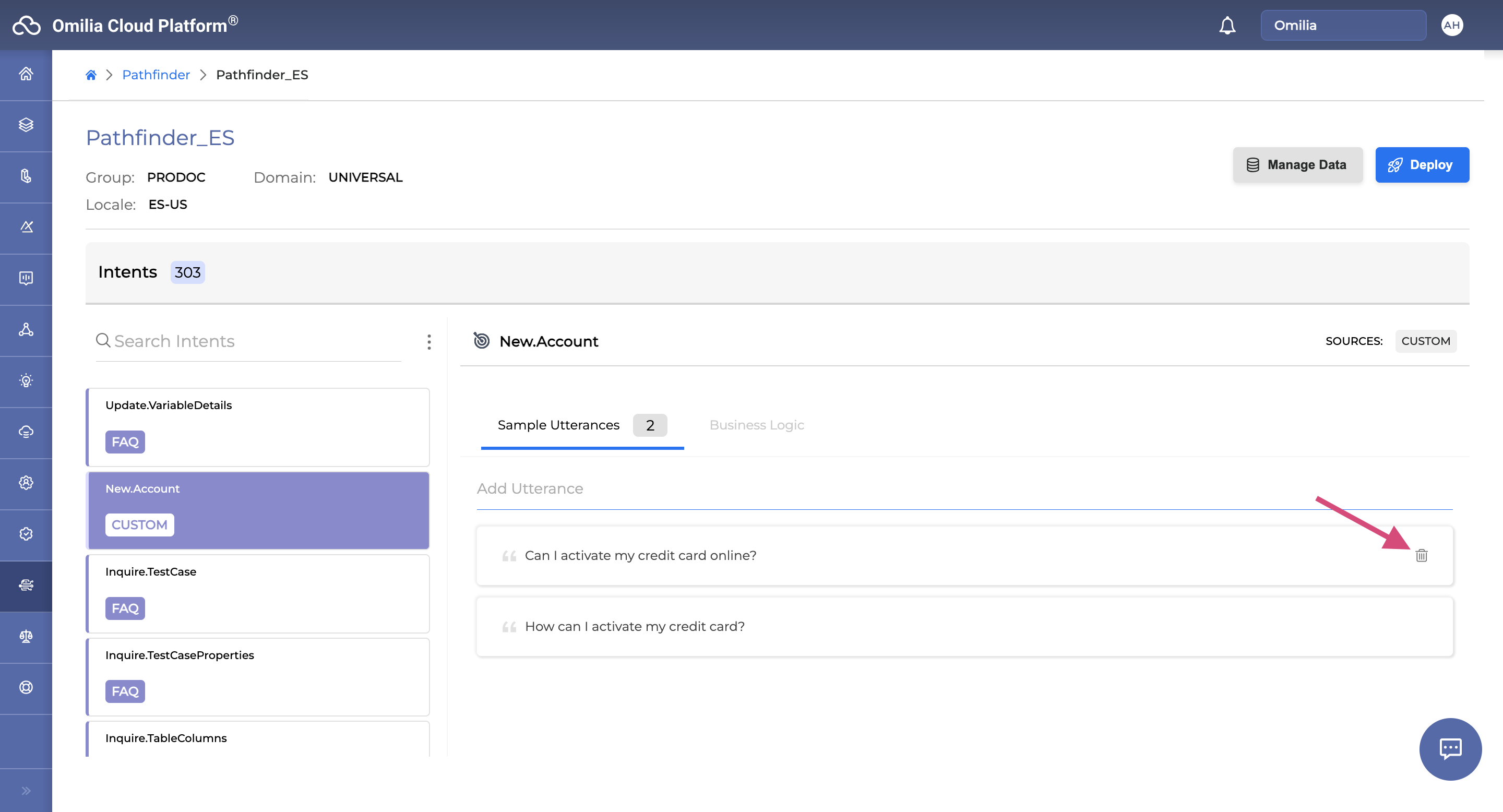Open the Omilia organization selector
This screenshot has height=812, width=1503.
(x=1343, y=25)
